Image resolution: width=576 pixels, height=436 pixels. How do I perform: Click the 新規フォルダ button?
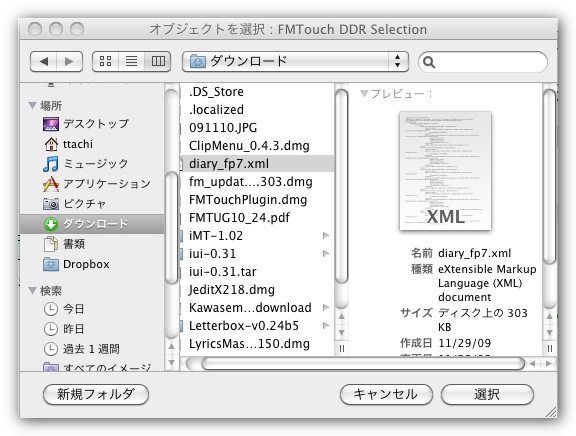(x=96, y=394)
